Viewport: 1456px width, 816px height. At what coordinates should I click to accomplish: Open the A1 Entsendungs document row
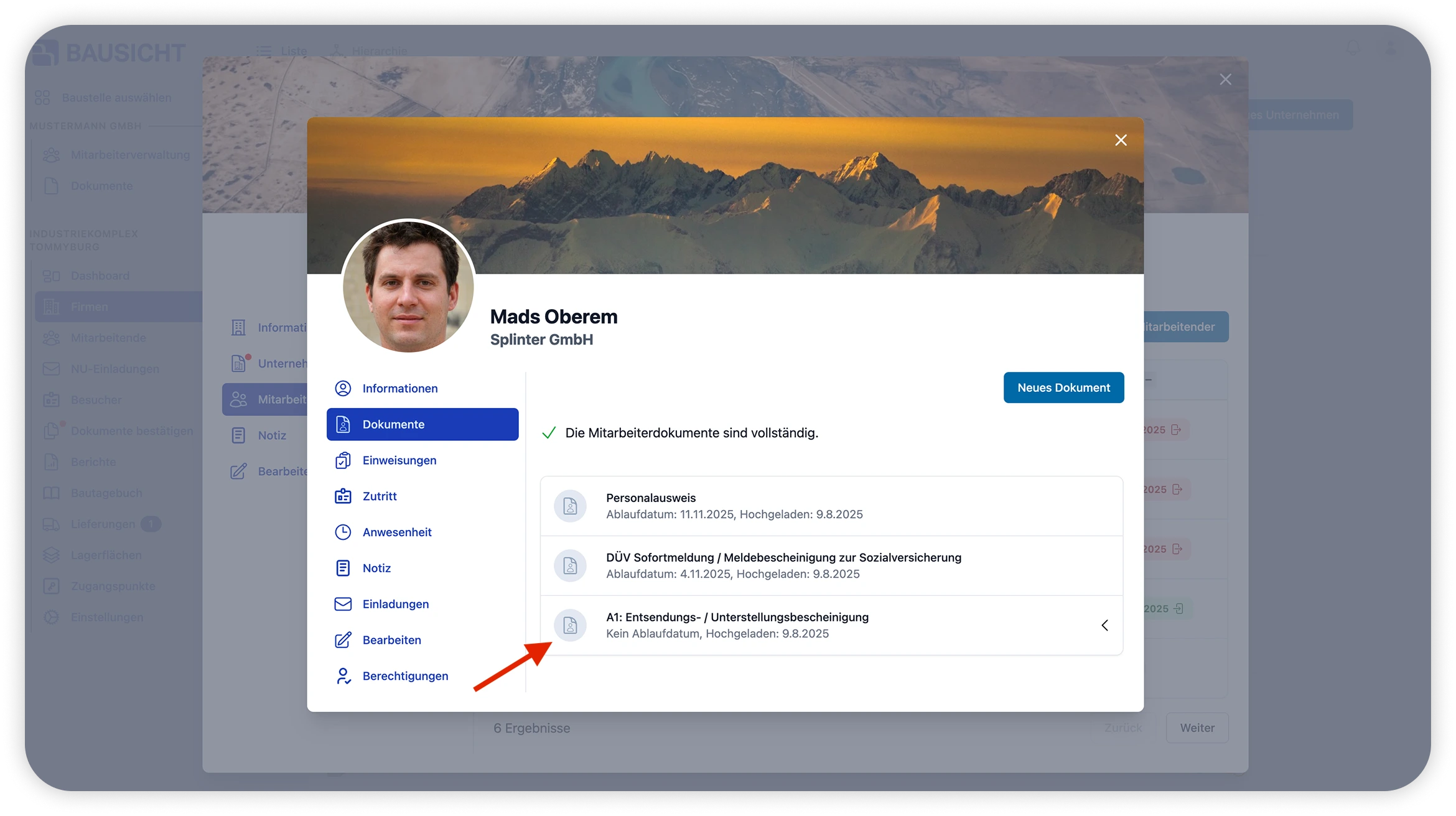pos(831,625)
